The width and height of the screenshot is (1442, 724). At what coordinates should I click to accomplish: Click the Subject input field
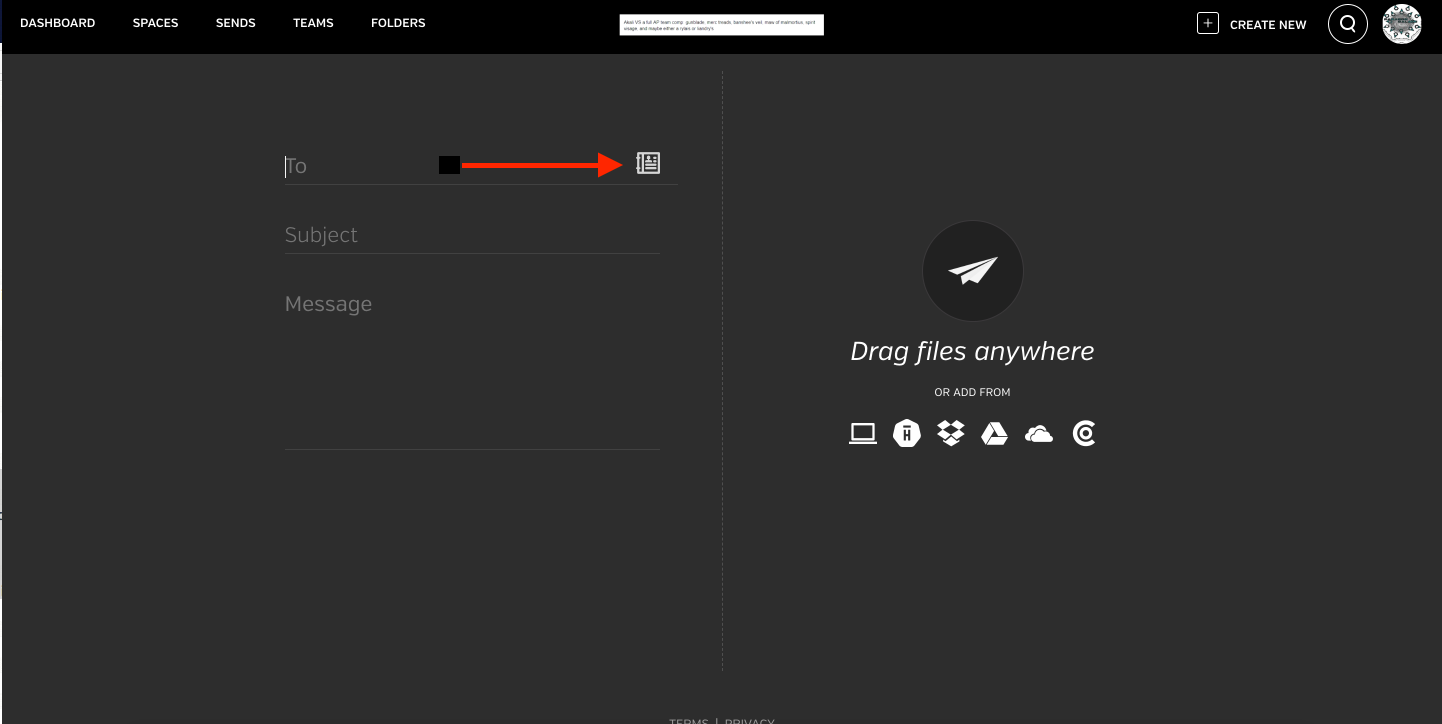(470, 234)
